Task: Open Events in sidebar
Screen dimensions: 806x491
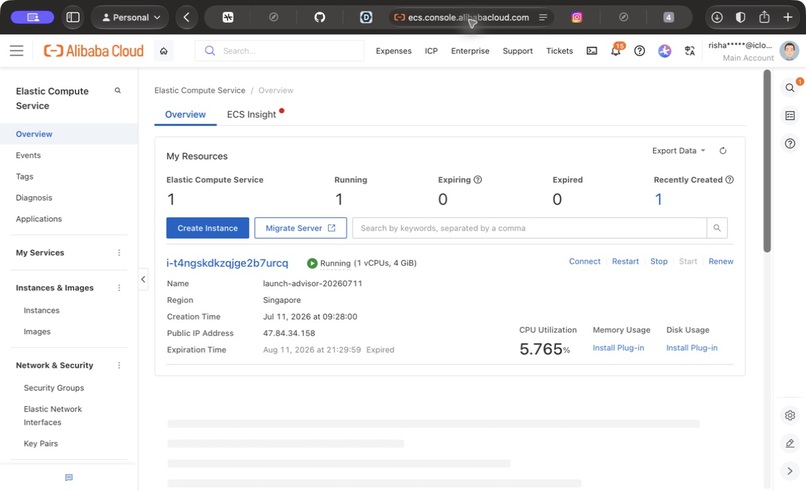Action: pos(28,155)
